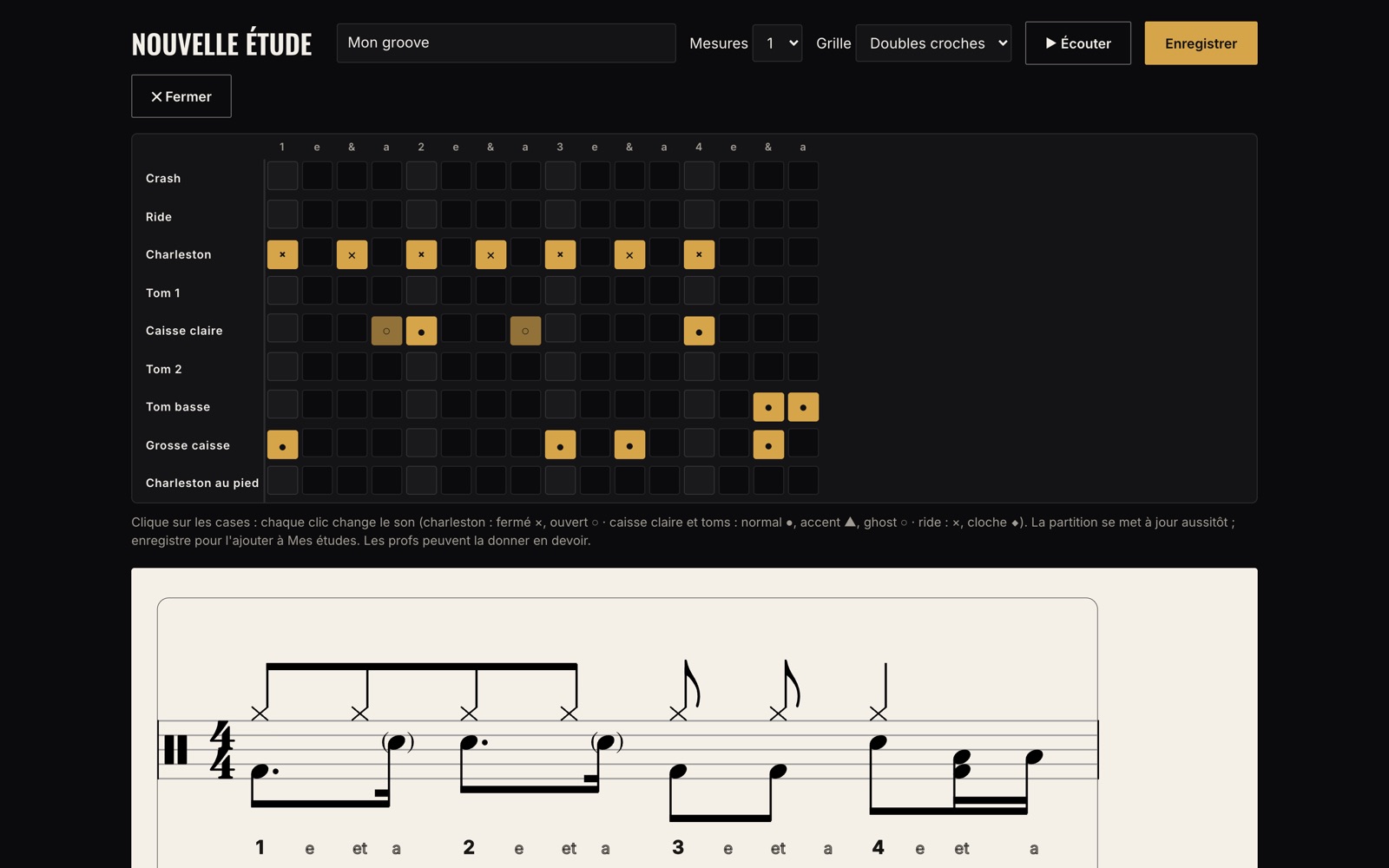Click the 'Caisse claire' row label

pos(184,331)
